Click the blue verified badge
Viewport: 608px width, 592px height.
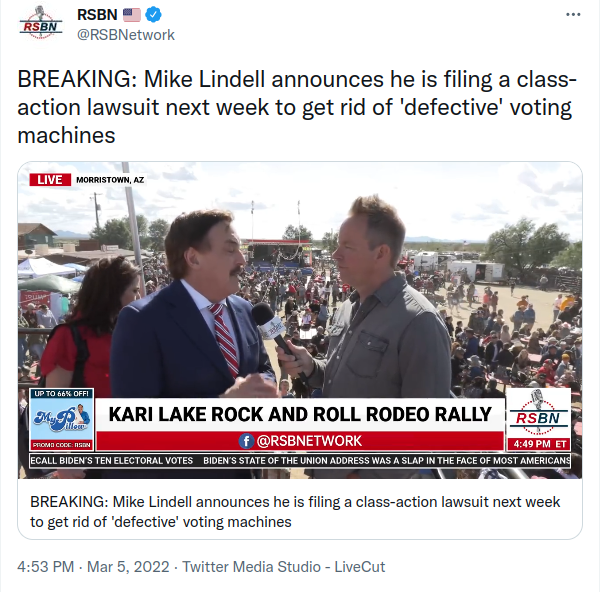155,15
